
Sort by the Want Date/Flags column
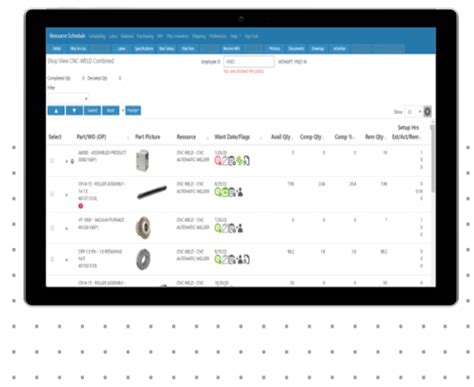(232, 137)
